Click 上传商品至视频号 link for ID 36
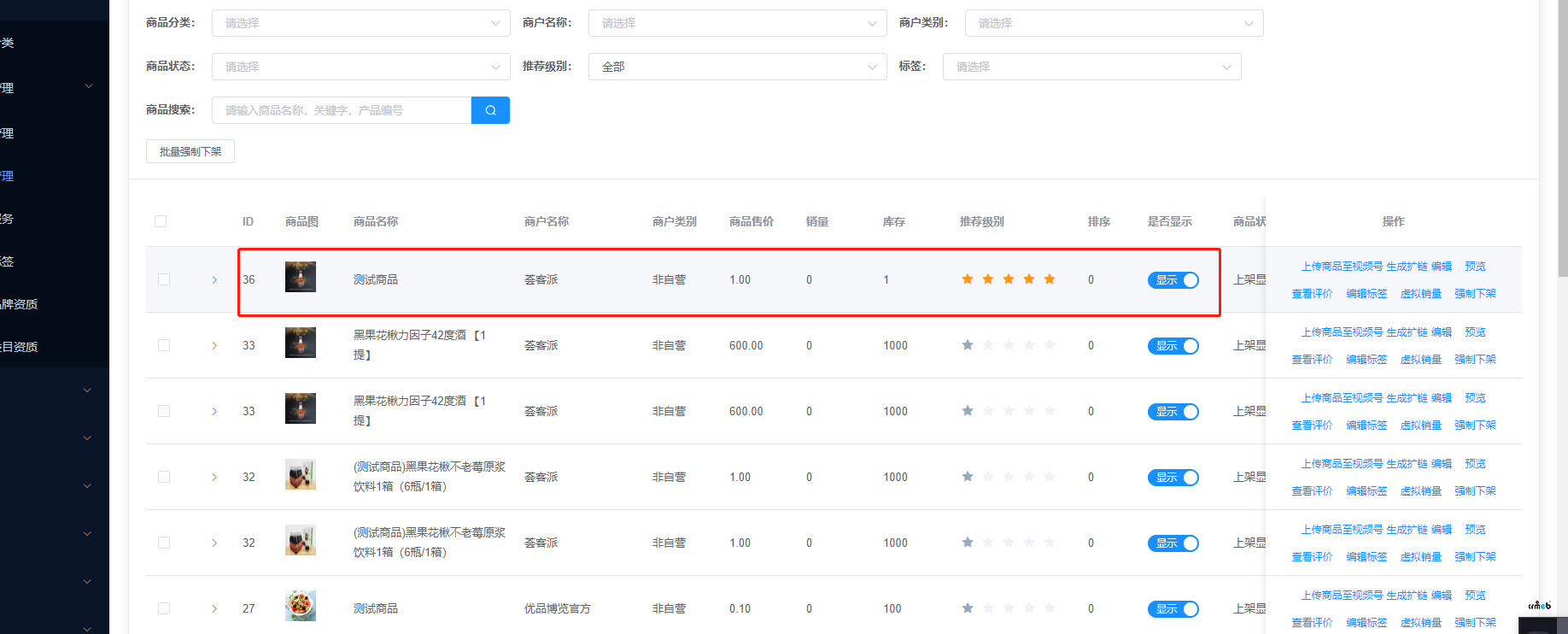This screenshot has width=1568, height=634. click(x=1341, y=267)
